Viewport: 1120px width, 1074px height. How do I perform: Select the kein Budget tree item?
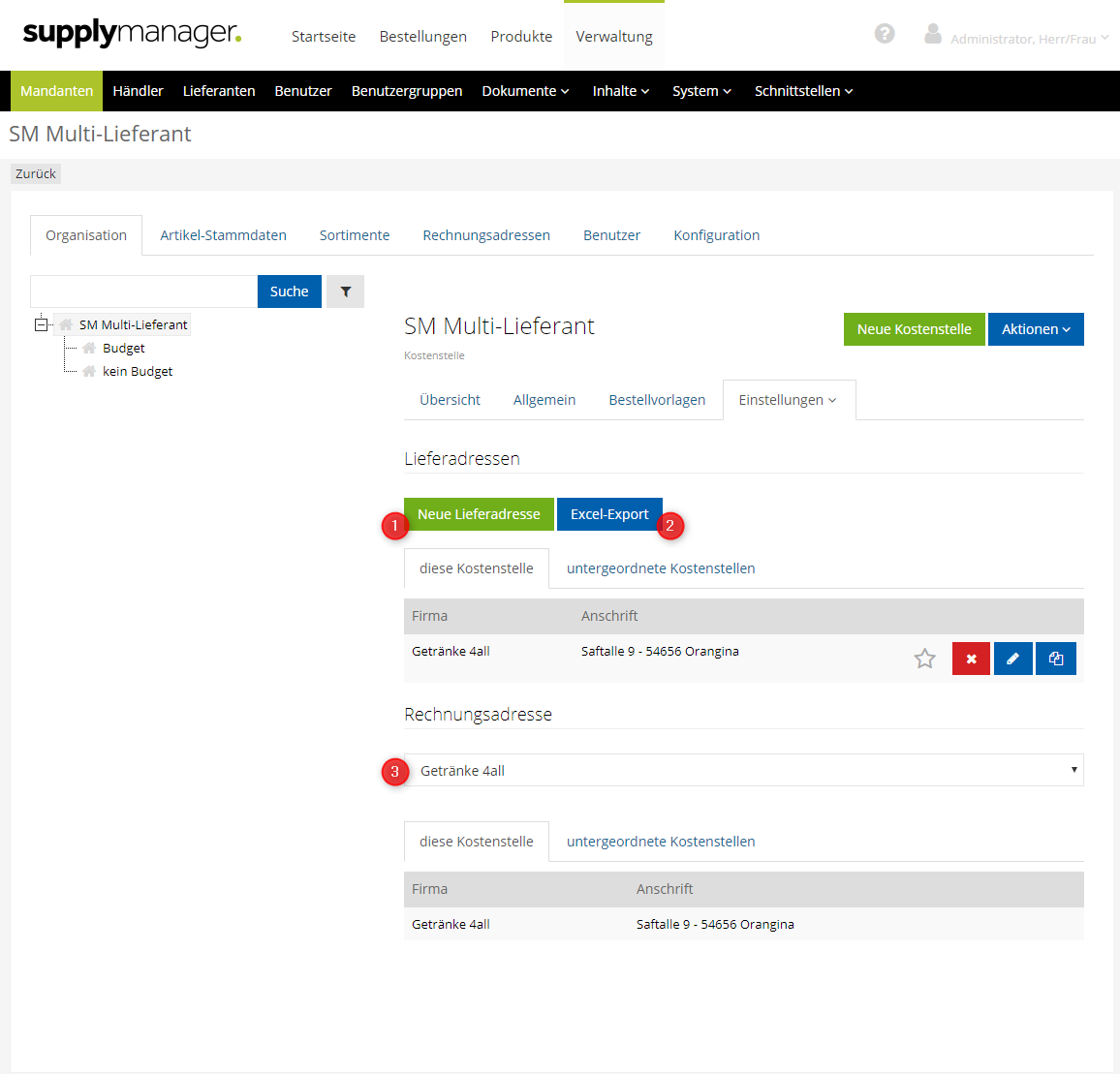click(138, 371)
